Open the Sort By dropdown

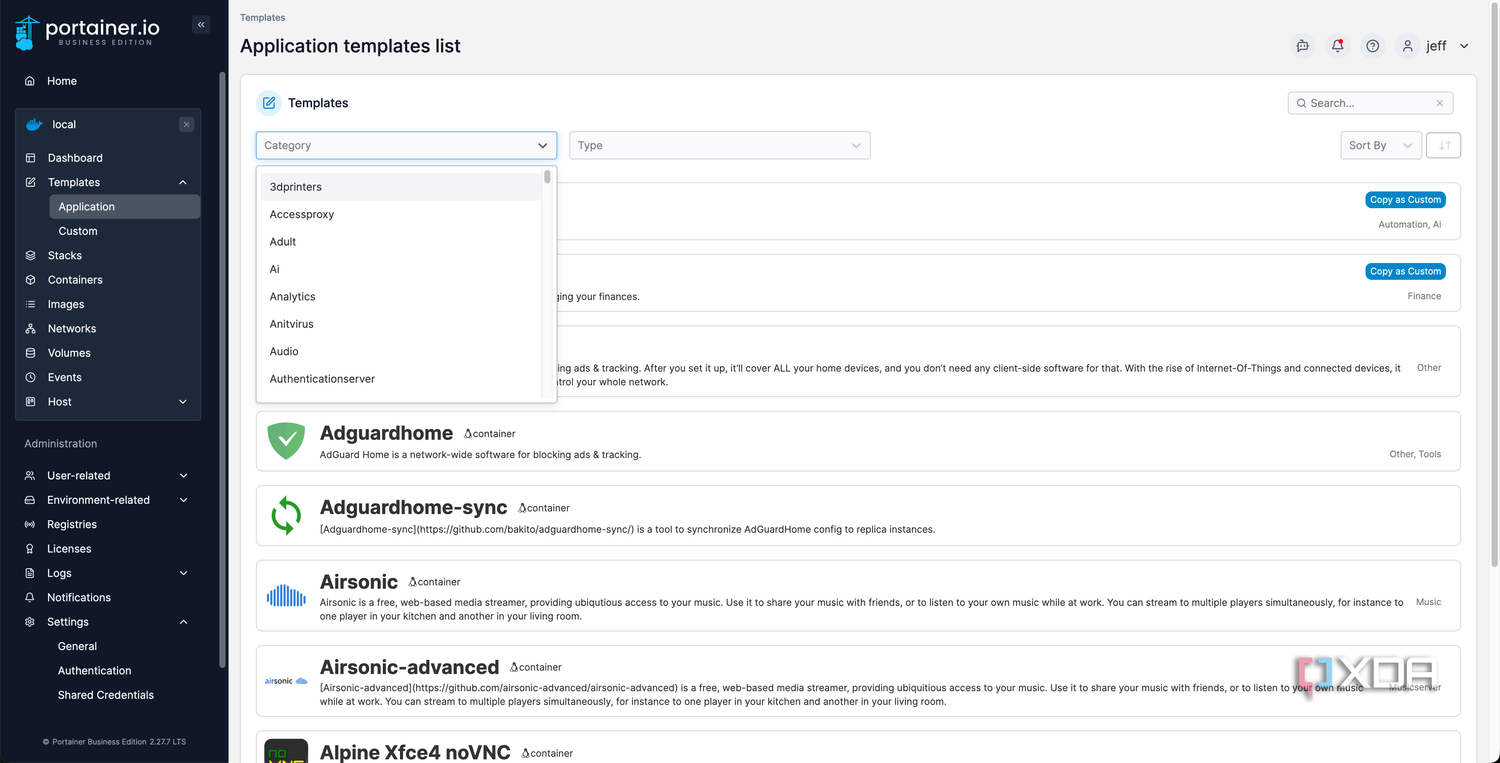pyautogui.click(x=1380, y=145)
